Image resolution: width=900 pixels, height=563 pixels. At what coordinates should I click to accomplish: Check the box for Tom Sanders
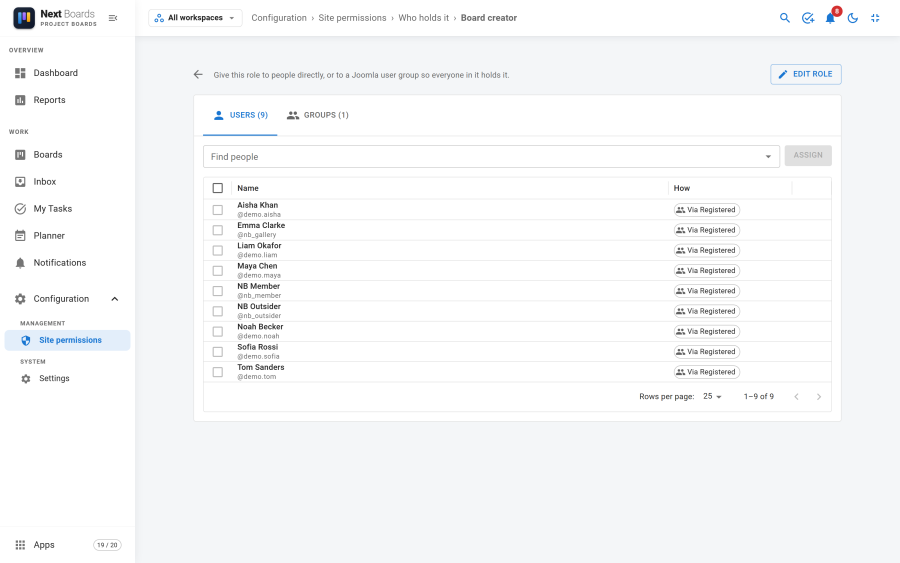pyautogui.click(x=218, y=372)
